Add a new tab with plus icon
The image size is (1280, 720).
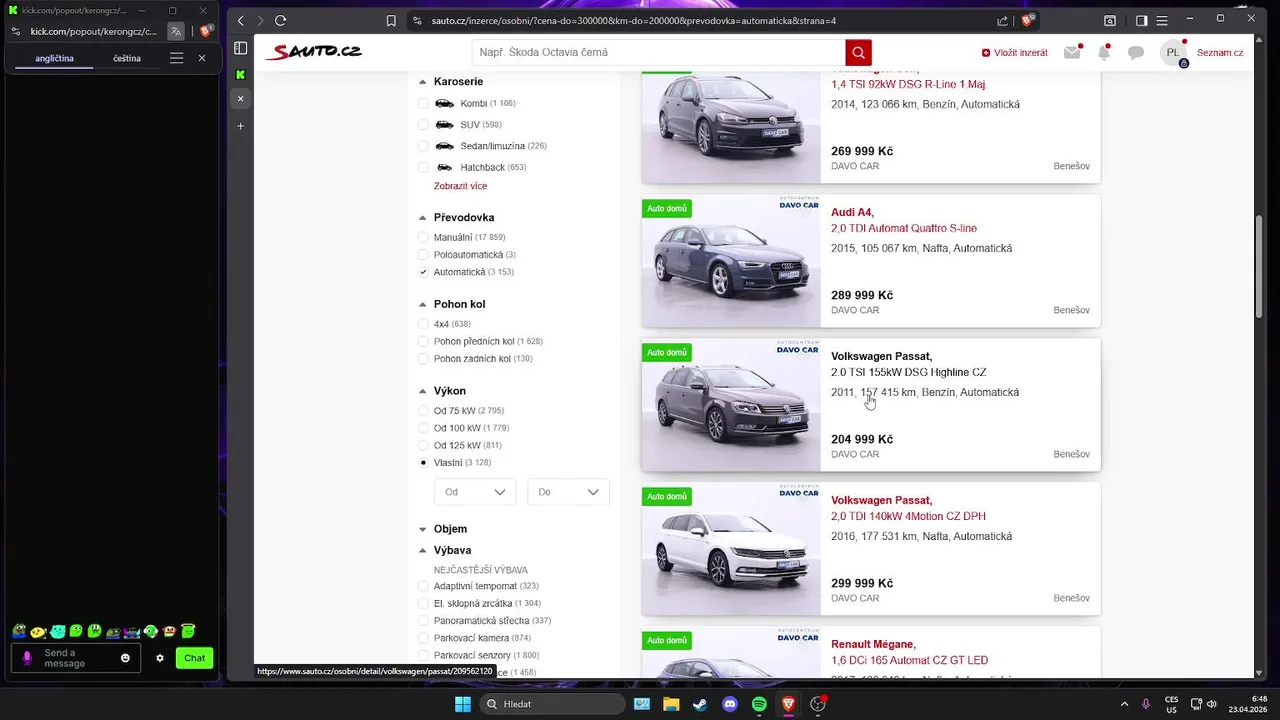[x=240, y=126]
